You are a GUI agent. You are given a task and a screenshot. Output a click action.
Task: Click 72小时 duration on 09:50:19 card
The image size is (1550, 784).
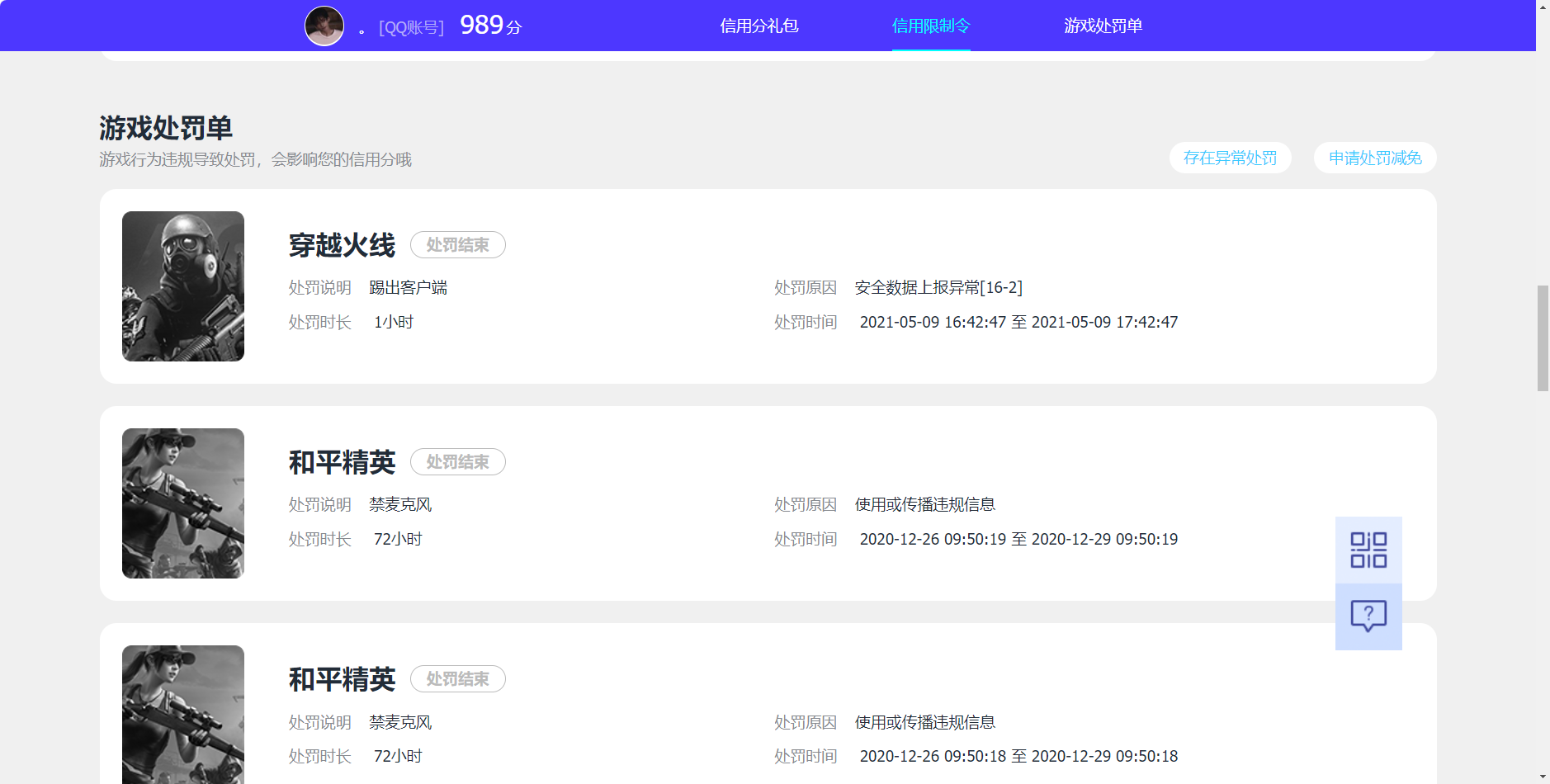click(398, 539)
